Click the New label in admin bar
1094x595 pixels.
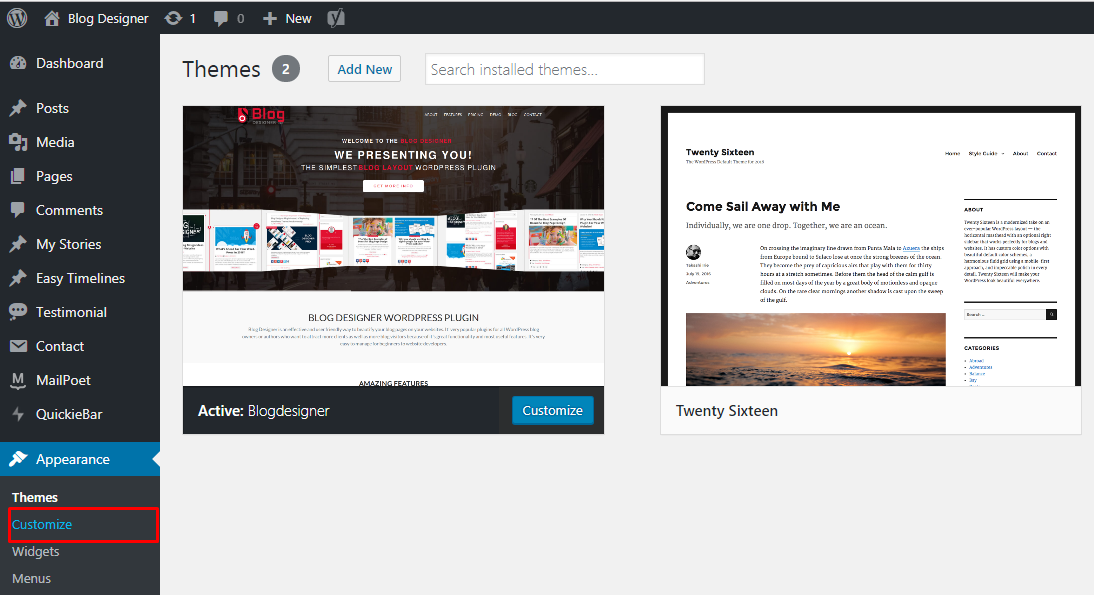click(x=298, y=19)
